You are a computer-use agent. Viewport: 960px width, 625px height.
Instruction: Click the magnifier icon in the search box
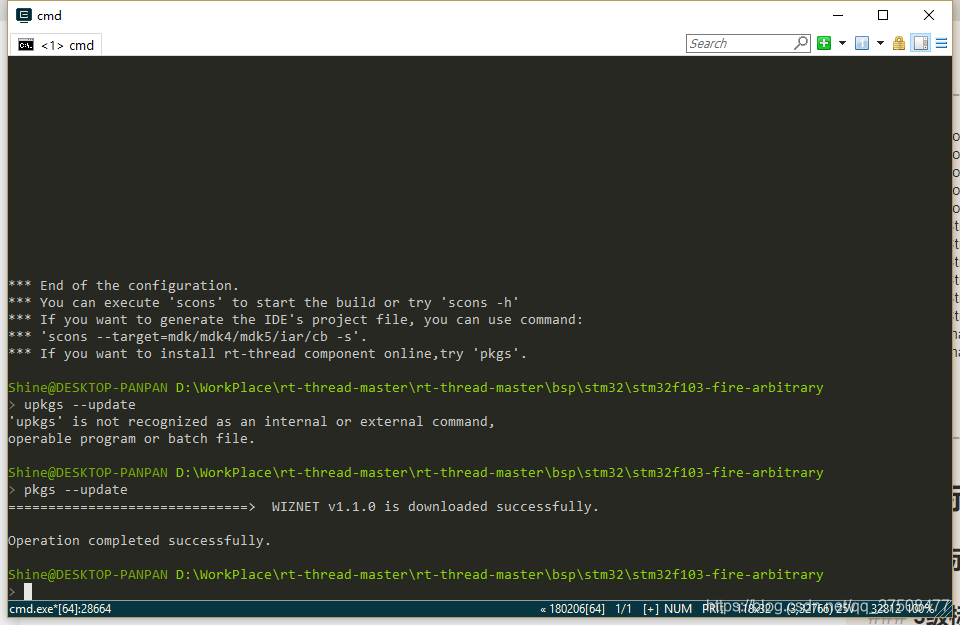(x=801, y=43)
